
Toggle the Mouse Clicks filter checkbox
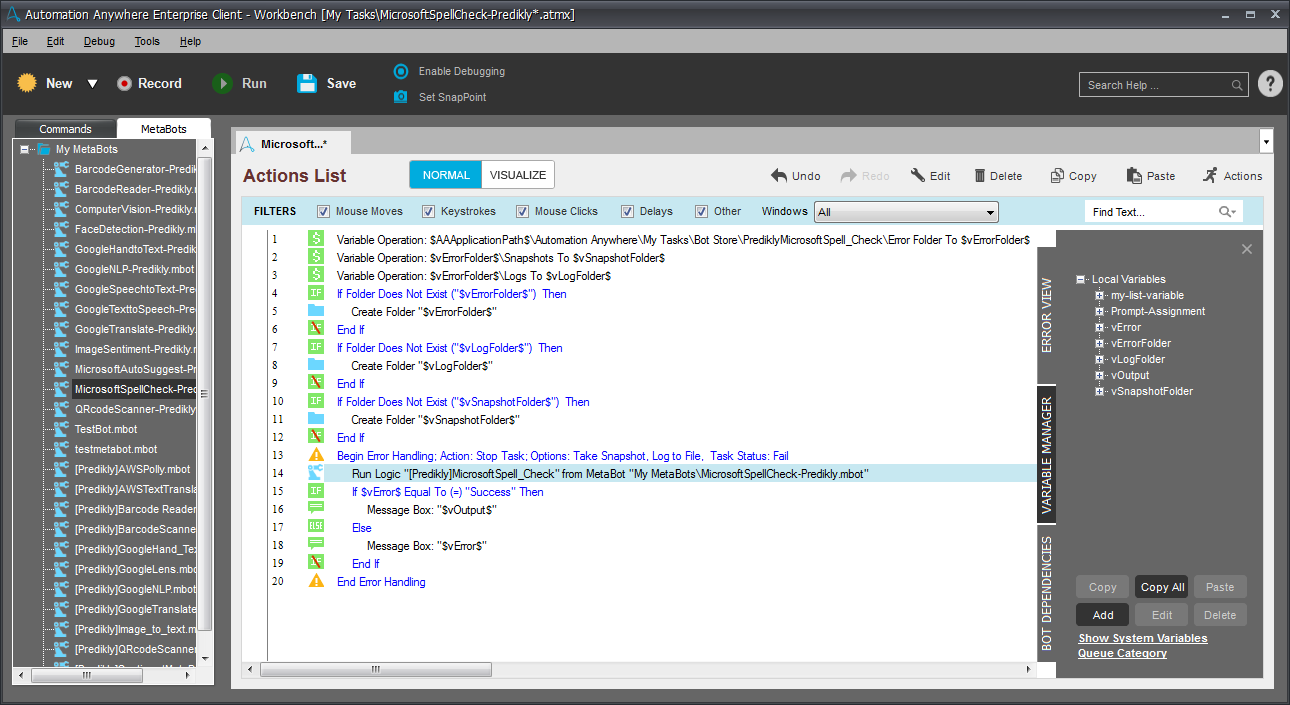click(x=522, y=211)
